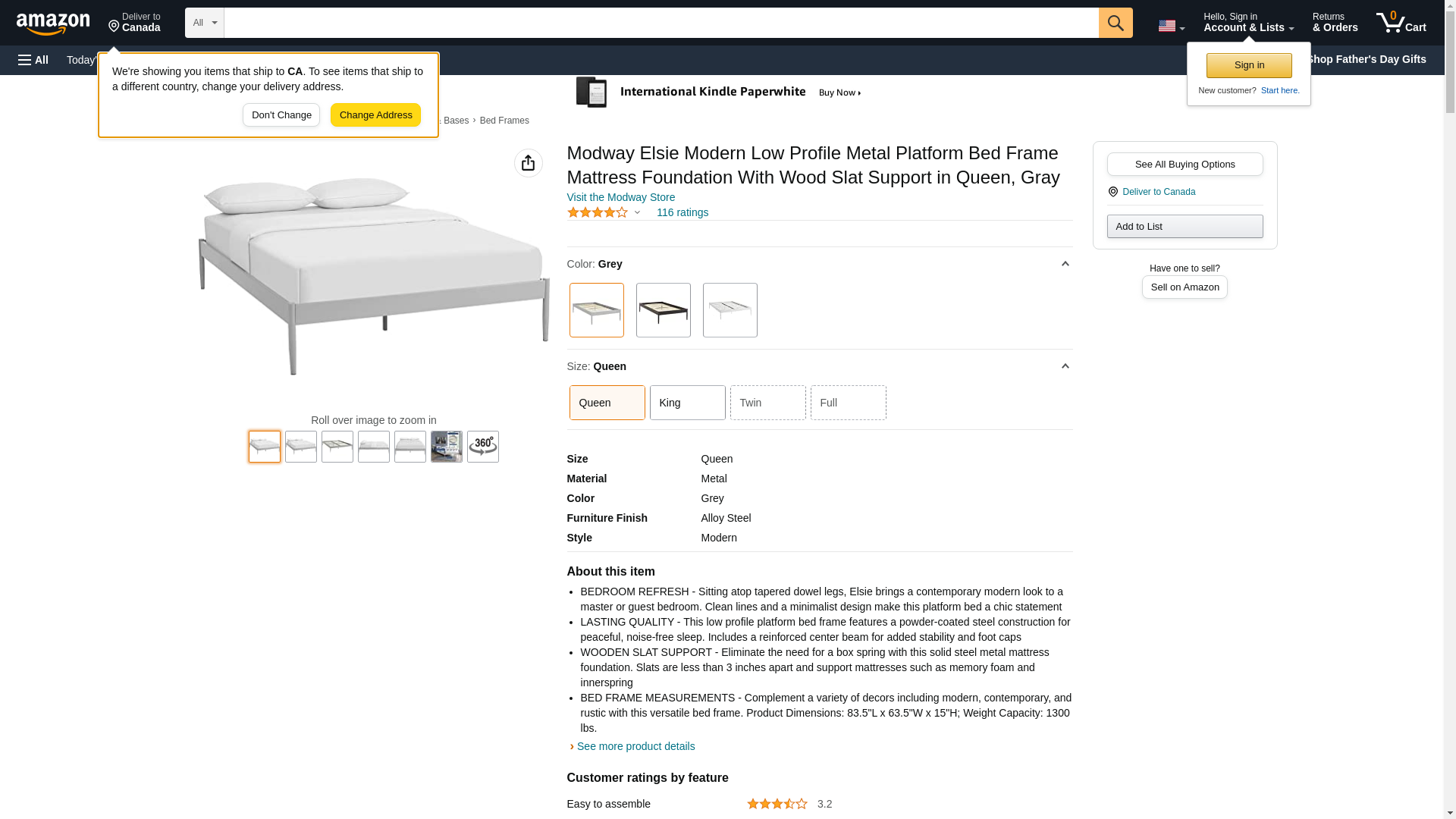Expand the star rating breakdown dropdown

(x=637, y=212)
